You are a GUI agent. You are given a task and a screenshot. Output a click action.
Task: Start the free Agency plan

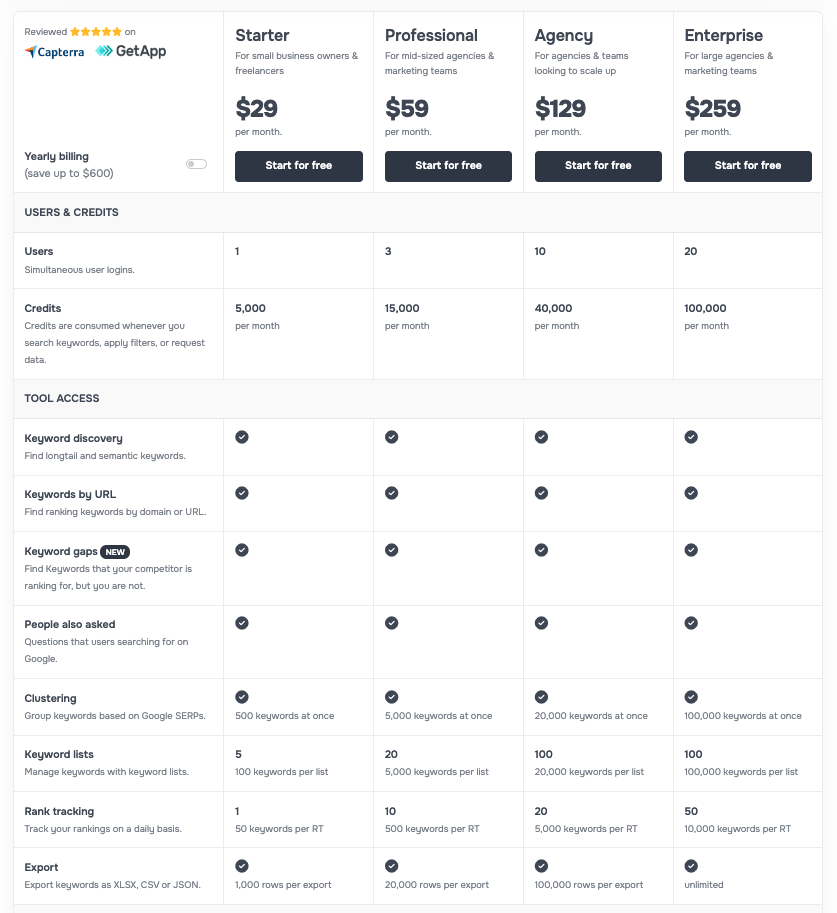point(598,166)
